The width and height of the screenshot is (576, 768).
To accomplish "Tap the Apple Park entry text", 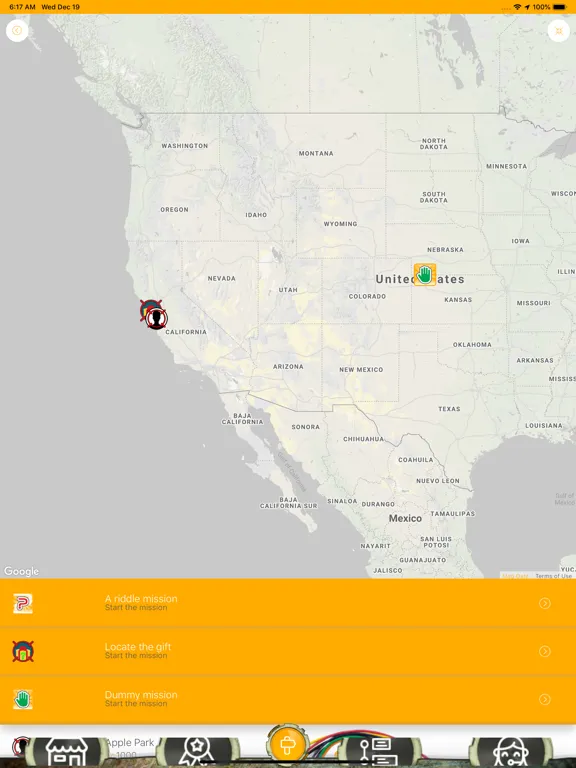I will tap(129, 743).
